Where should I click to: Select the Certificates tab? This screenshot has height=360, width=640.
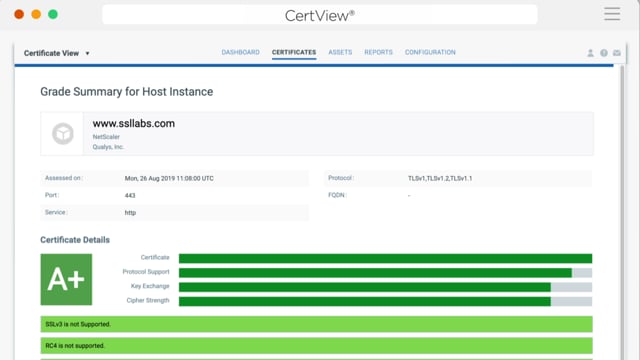[294, 52]
